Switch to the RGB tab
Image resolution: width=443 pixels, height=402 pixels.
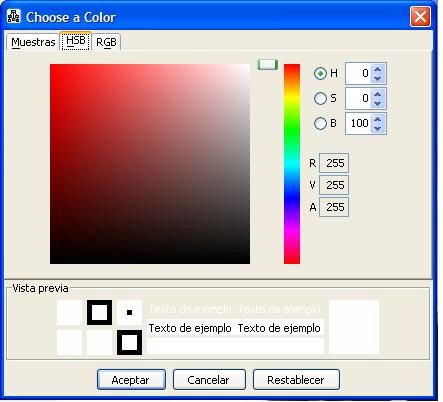[106, 42]
